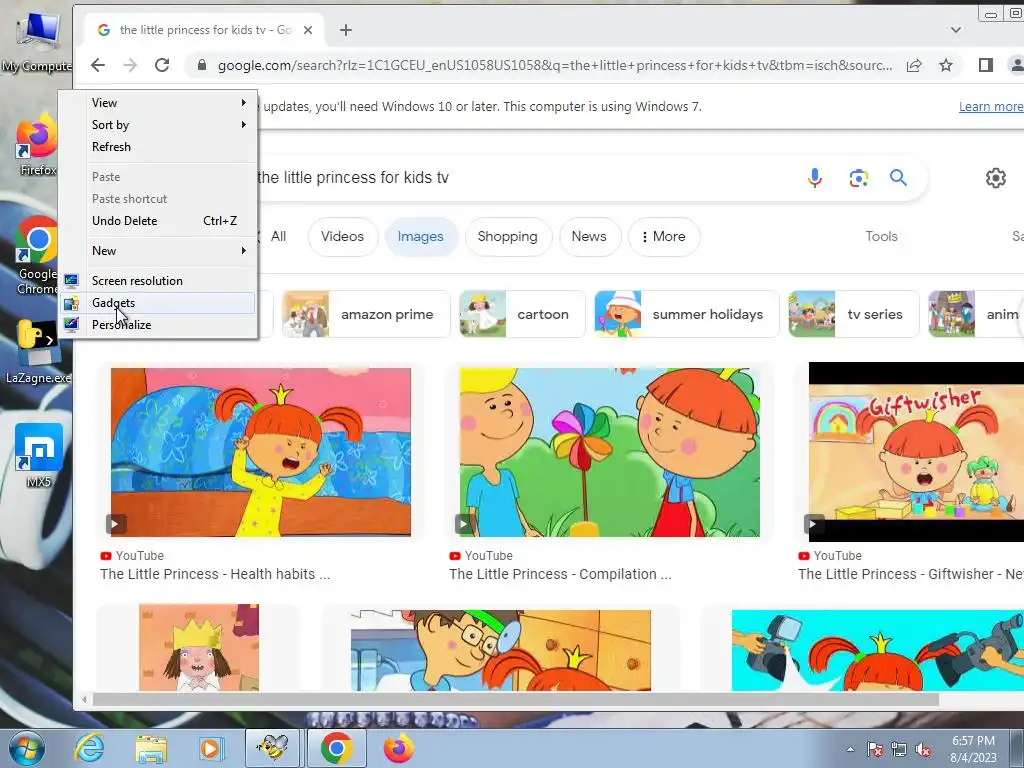1024x768 pixels.
Task: Select Gadgets in the context menu
Action: coord(158,303)
